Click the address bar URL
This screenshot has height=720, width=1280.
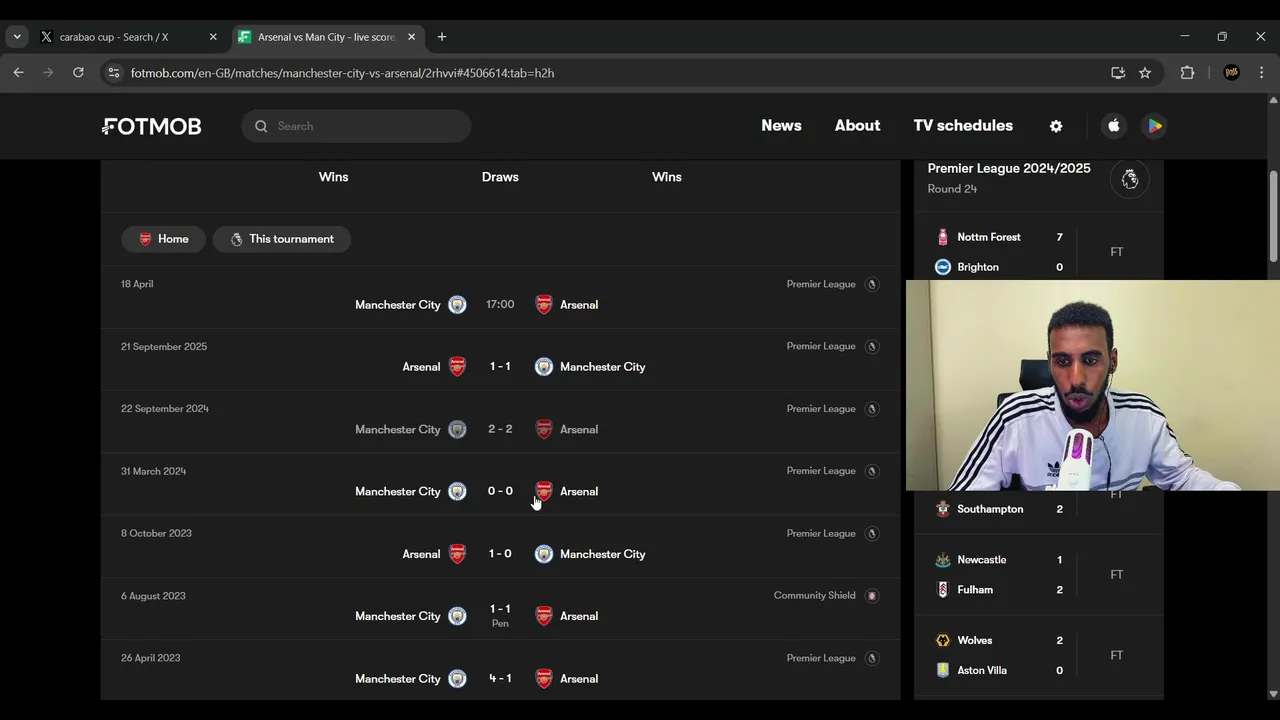click(x=342, y=73)
